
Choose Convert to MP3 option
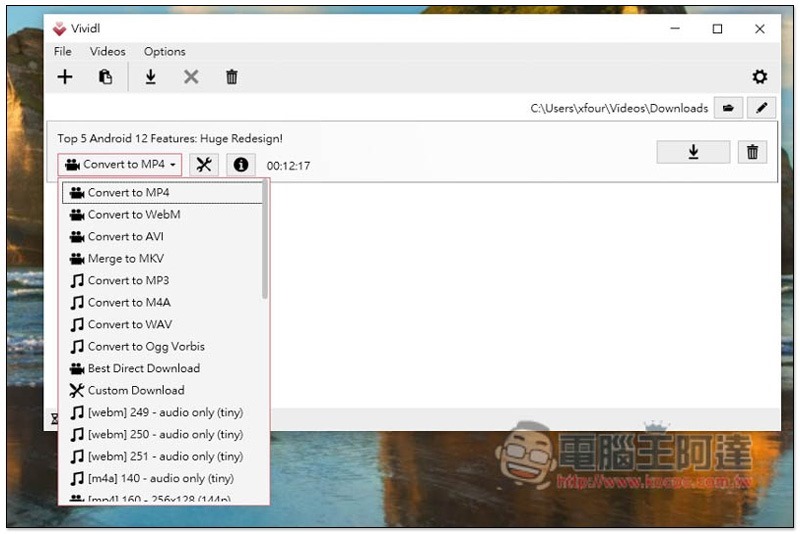click(128, 280)
